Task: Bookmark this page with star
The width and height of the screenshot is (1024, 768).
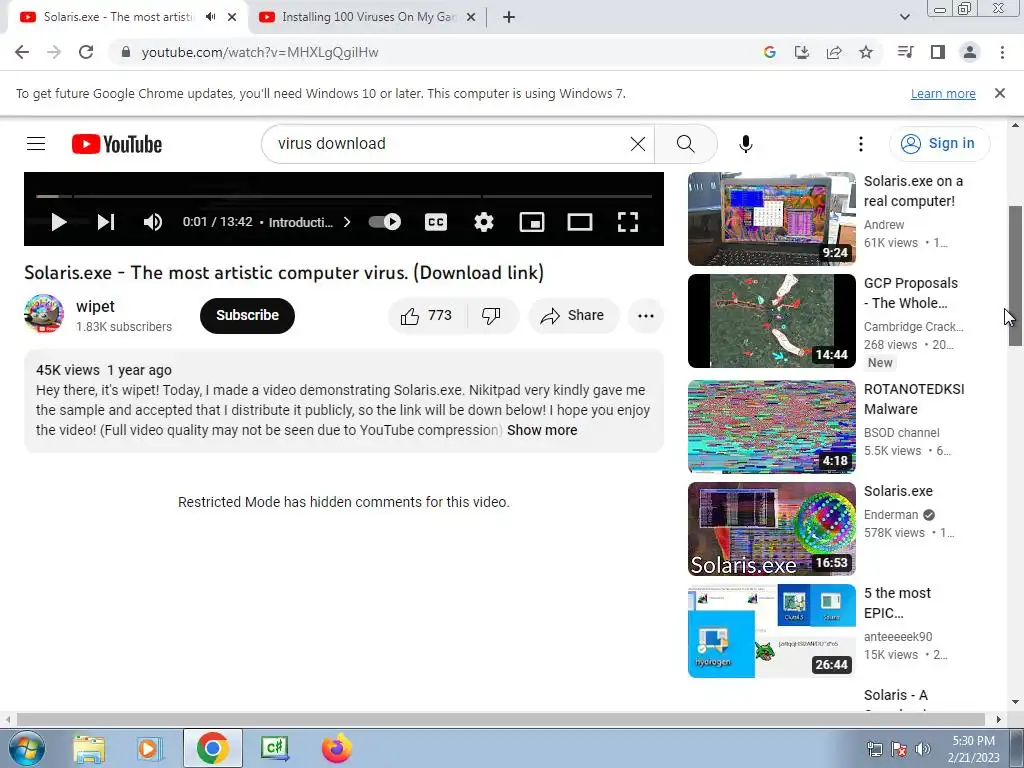Action: click(866, 52)
